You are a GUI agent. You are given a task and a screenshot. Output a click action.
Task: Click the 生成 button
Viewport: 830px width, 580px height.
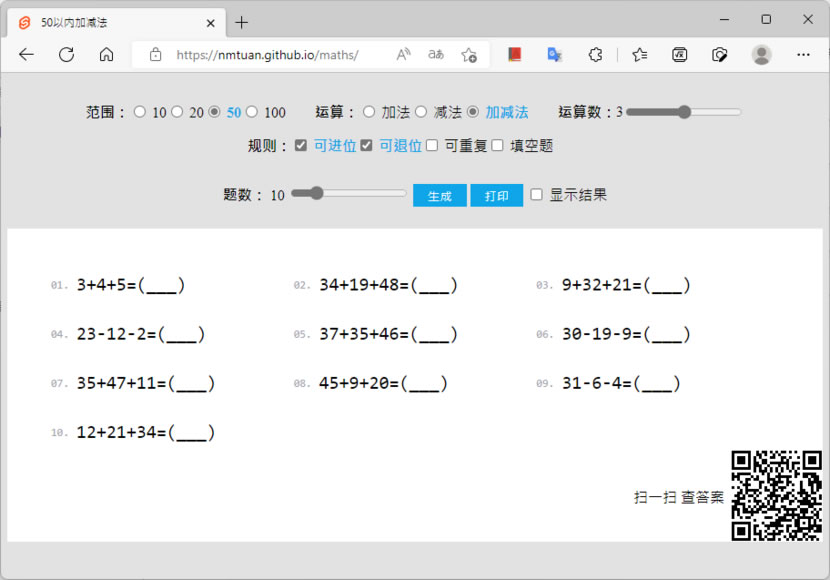pos(439,196)
